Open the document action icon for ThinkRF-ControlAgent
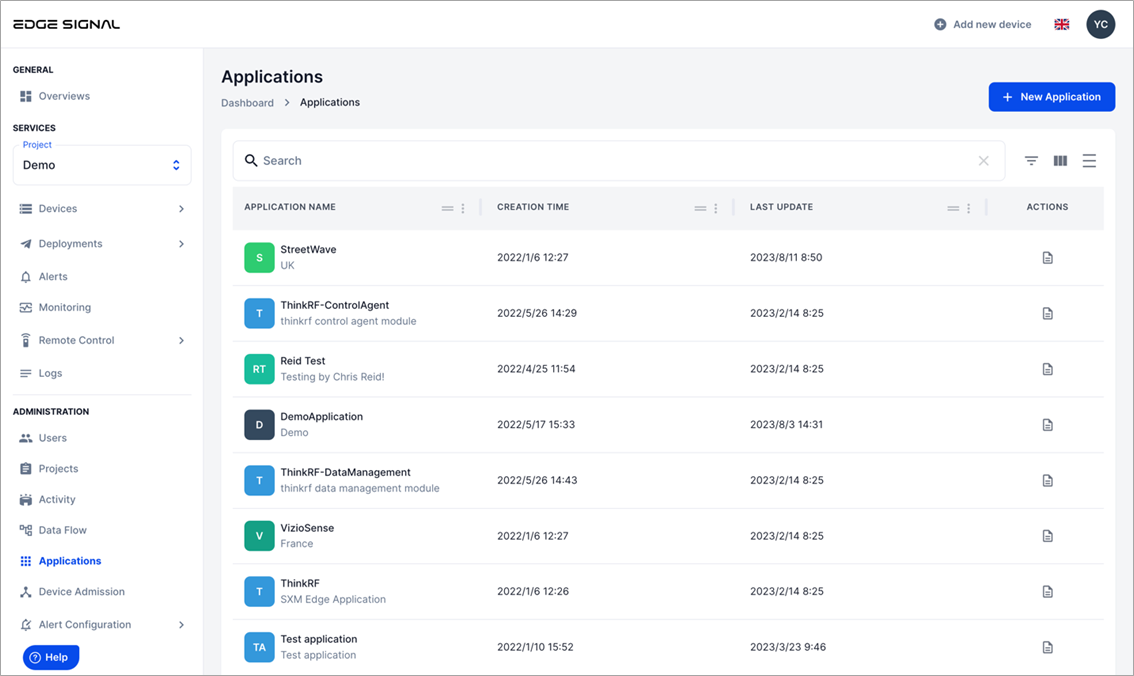 click(1047, 313)
